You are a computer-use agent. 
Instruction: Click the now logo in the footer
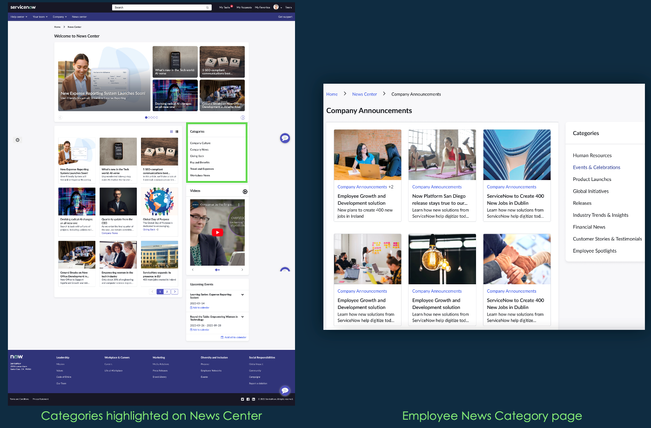tap(17, 357)
